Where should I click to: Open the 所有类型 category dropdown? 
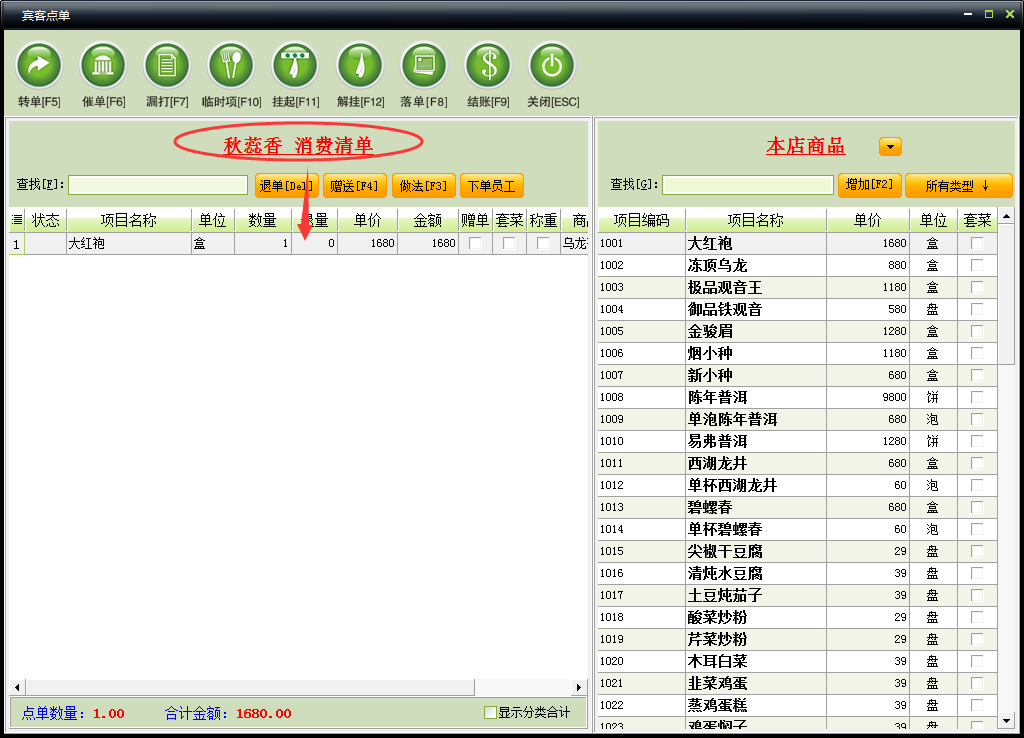tap(958, 186)
